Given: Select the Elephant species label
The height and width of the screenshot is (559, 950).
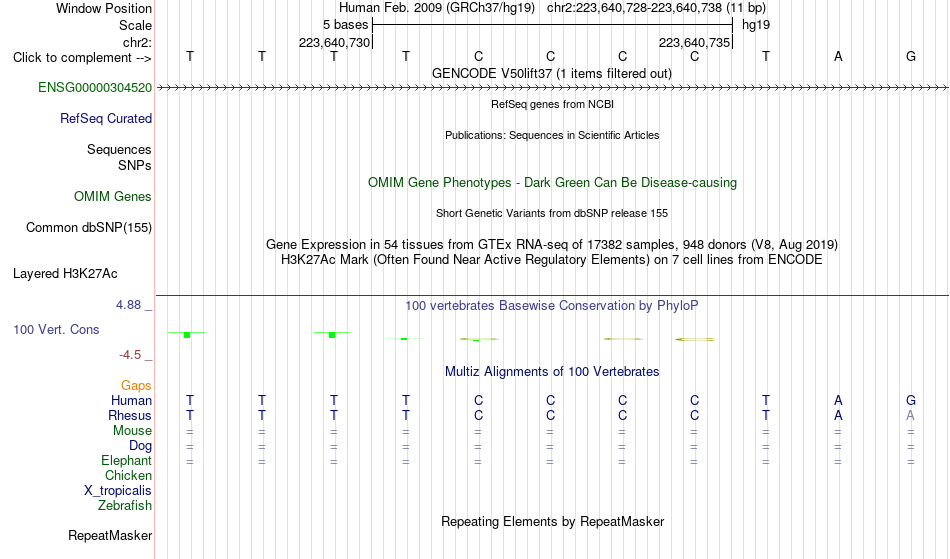Looking at the screenshot, I should 126,461.
